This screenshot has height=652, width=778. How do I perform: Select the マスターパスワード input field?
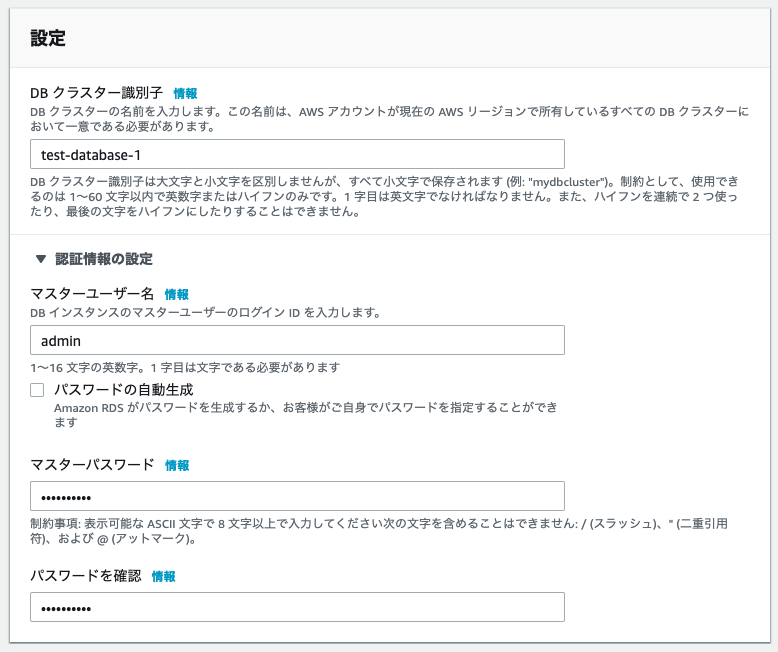click(297, 496)
